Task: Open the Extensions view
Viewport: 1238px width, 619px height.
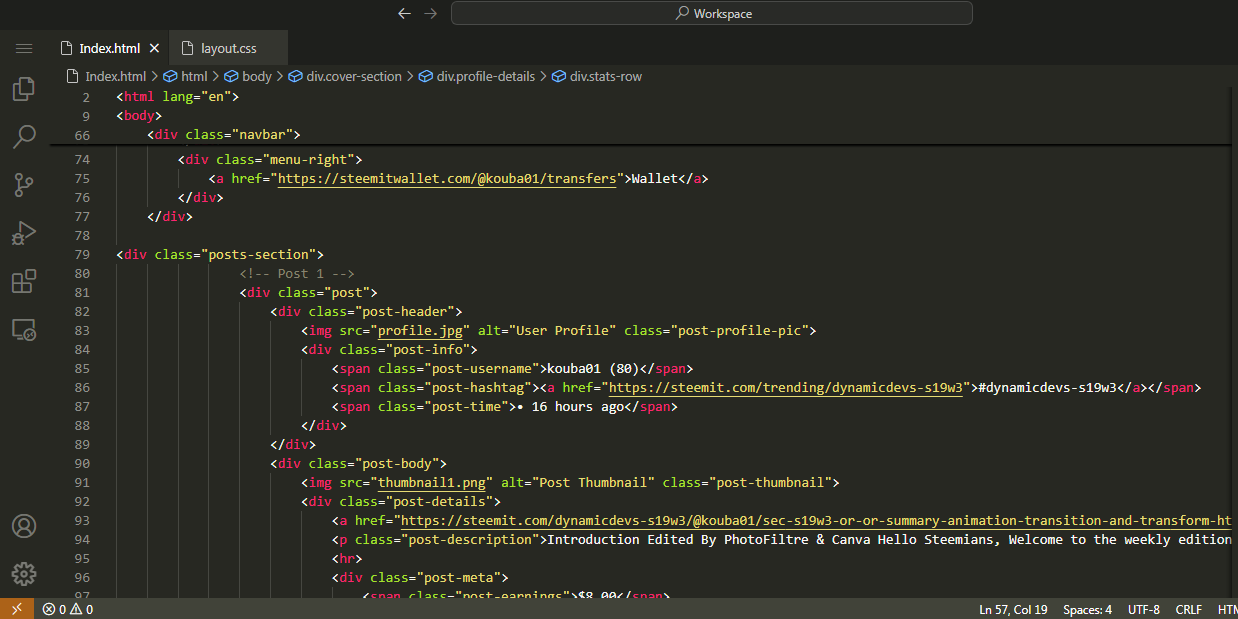Action: [x=24, y=281]
